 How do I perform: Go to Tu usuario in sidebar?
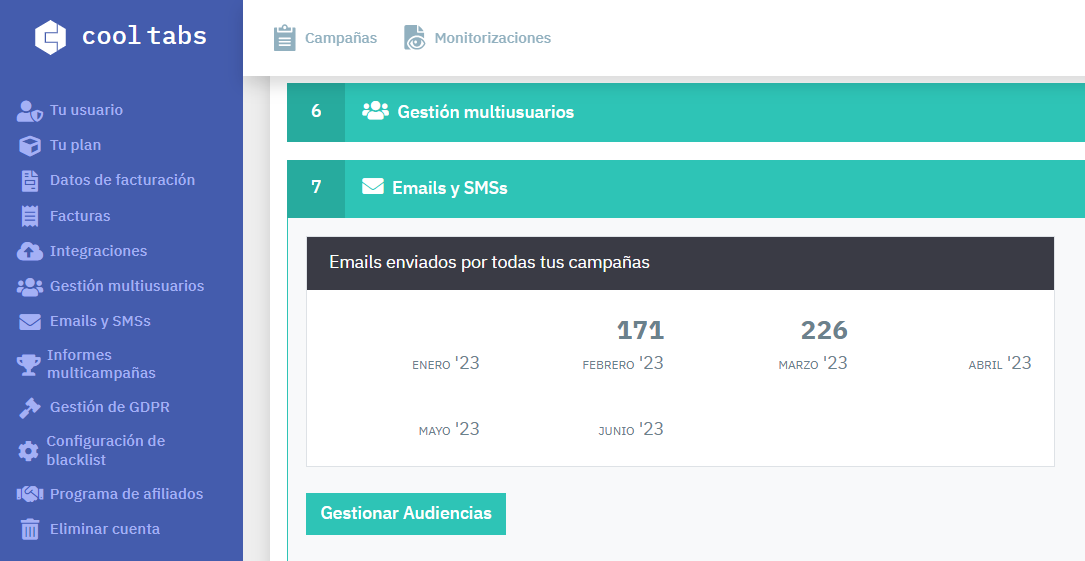click(x=86, y=110)
